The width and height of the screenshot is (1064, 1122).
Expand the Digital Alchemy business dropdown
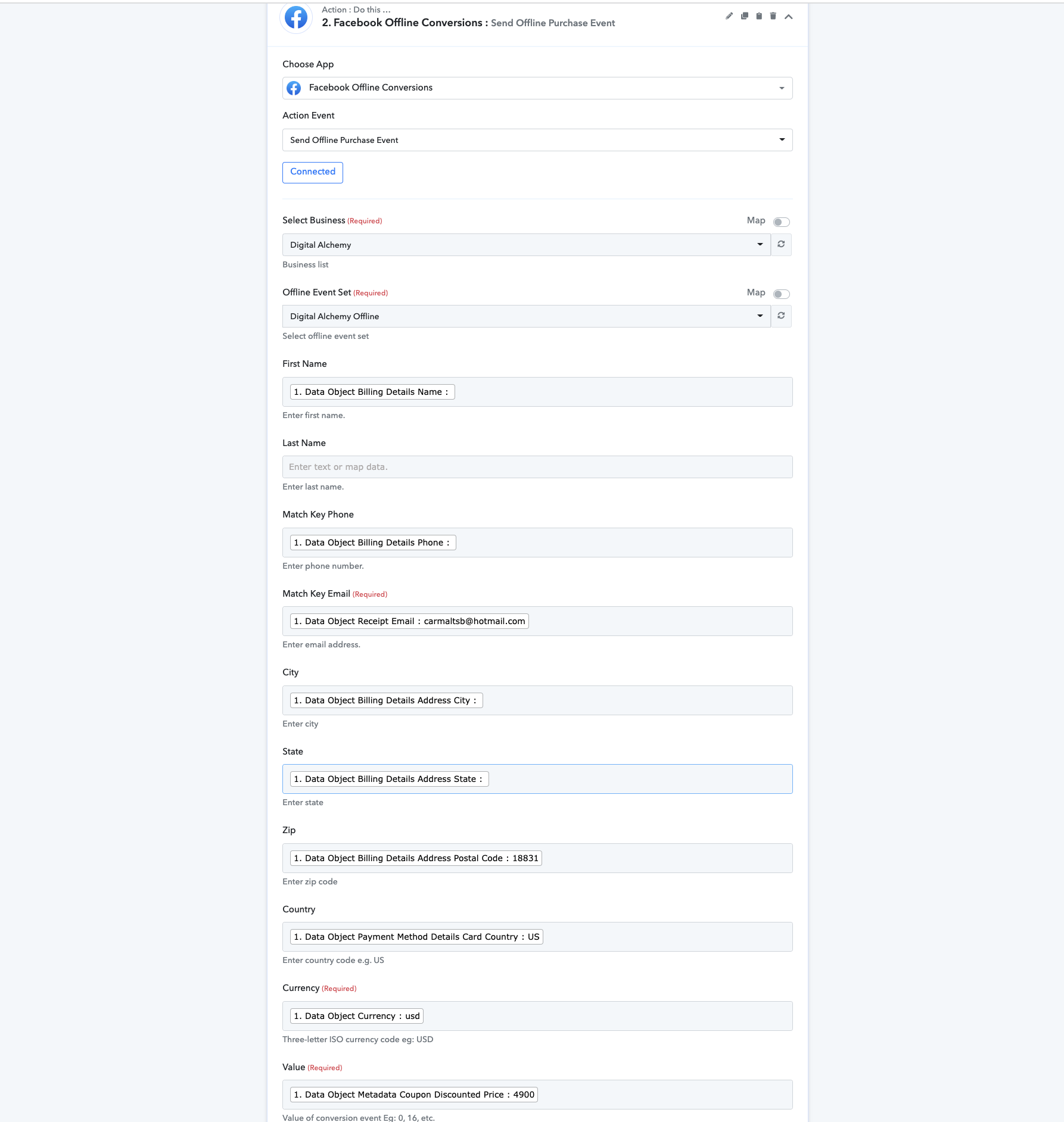(527, 245)
